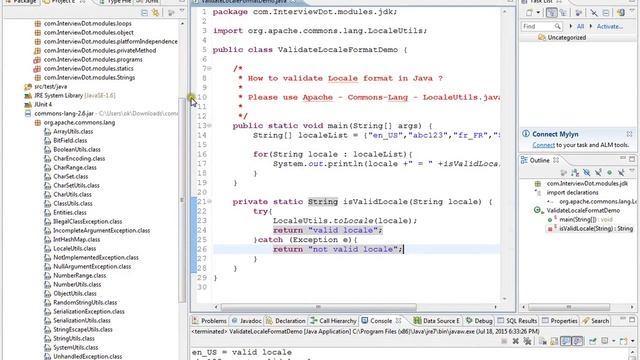The image size is (640, 360).
Task: Toggle Scroll Lock in Console toolbar
Action: [554, 341]
